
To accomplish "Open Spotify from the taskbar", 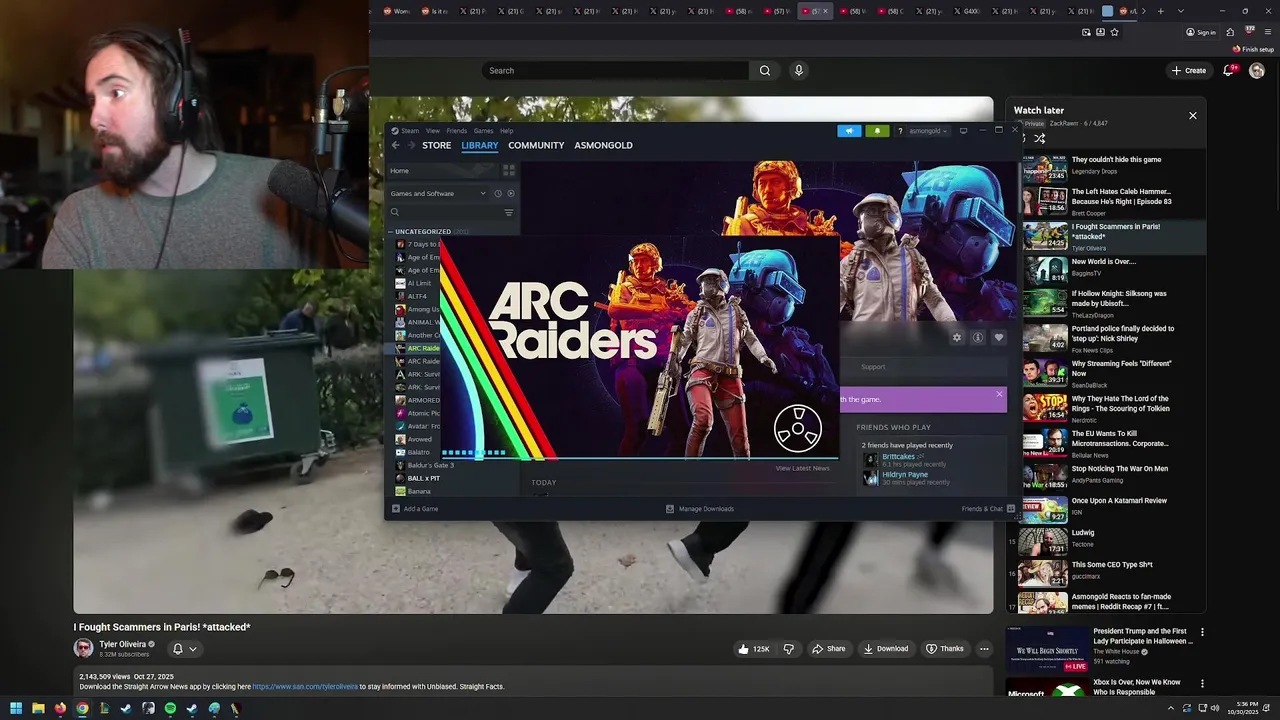I will pos(170,708).
